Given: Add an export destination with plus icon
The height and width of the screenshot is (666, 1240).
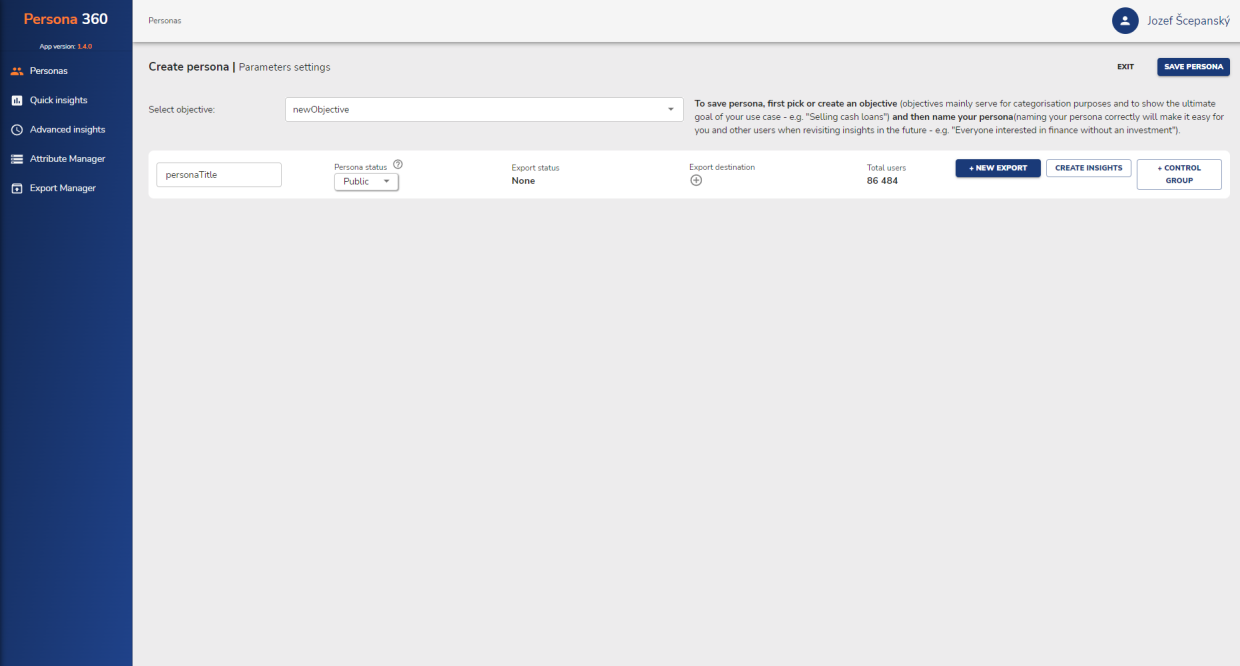Looking at the screenshot, I should (x=696, y=180).
